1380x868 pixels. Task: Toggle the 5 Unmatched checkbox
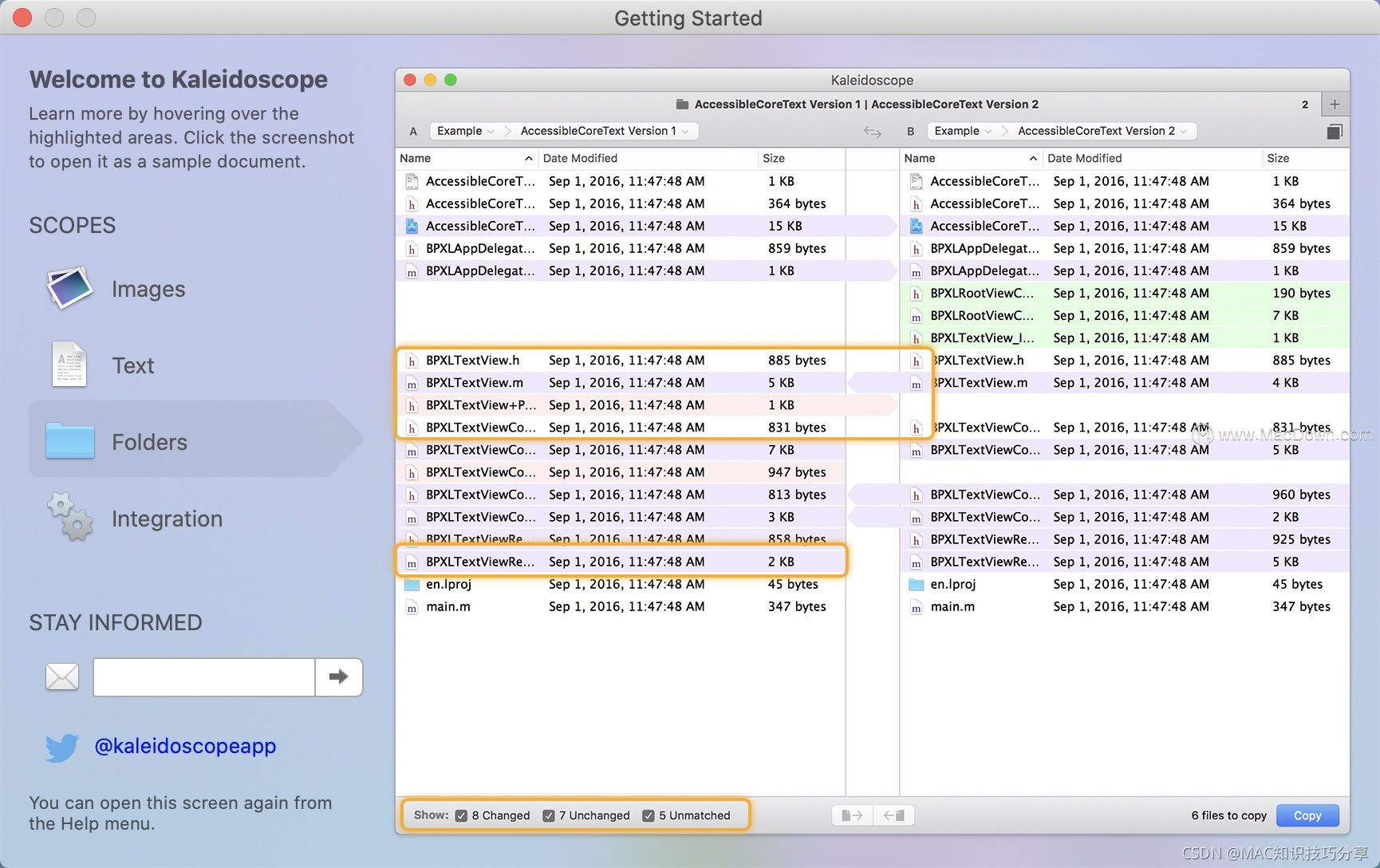point(649,815)
